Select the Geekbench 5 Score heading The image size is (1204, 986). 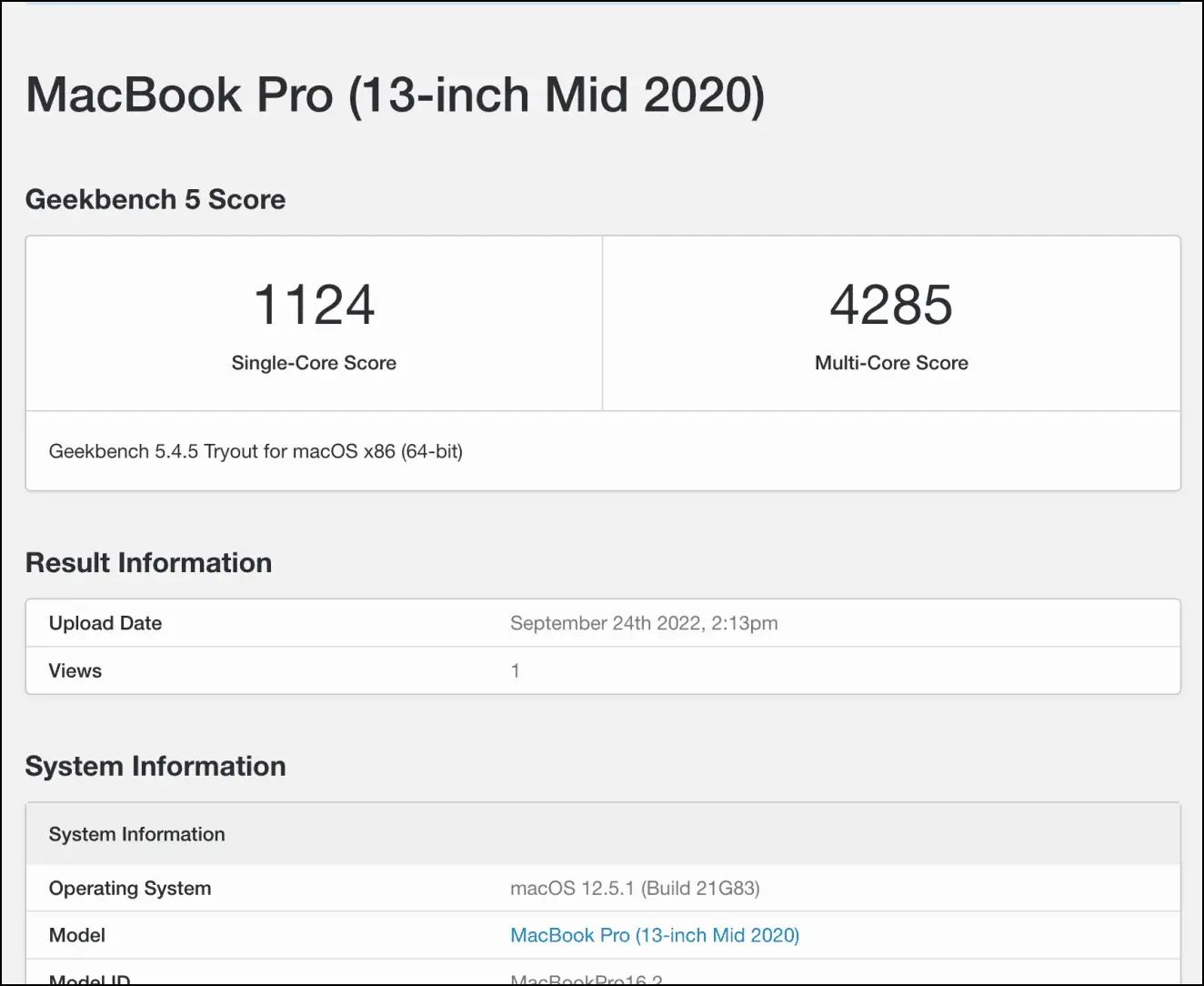156,199
